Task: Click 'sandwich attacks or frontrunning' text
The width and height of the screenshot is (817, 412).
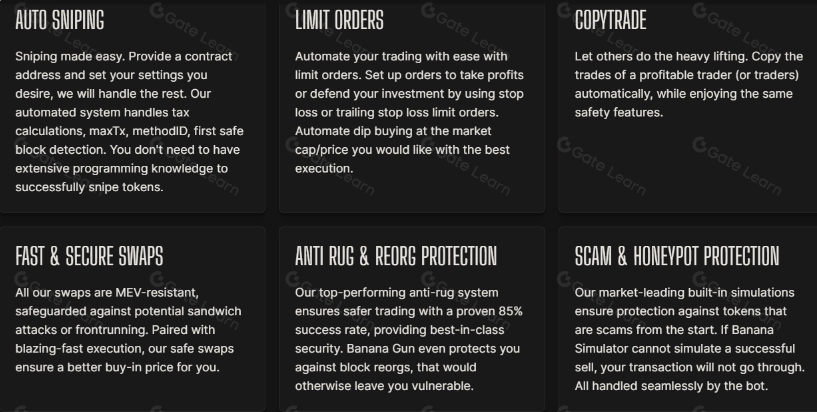Action: (x=128, y=320)
